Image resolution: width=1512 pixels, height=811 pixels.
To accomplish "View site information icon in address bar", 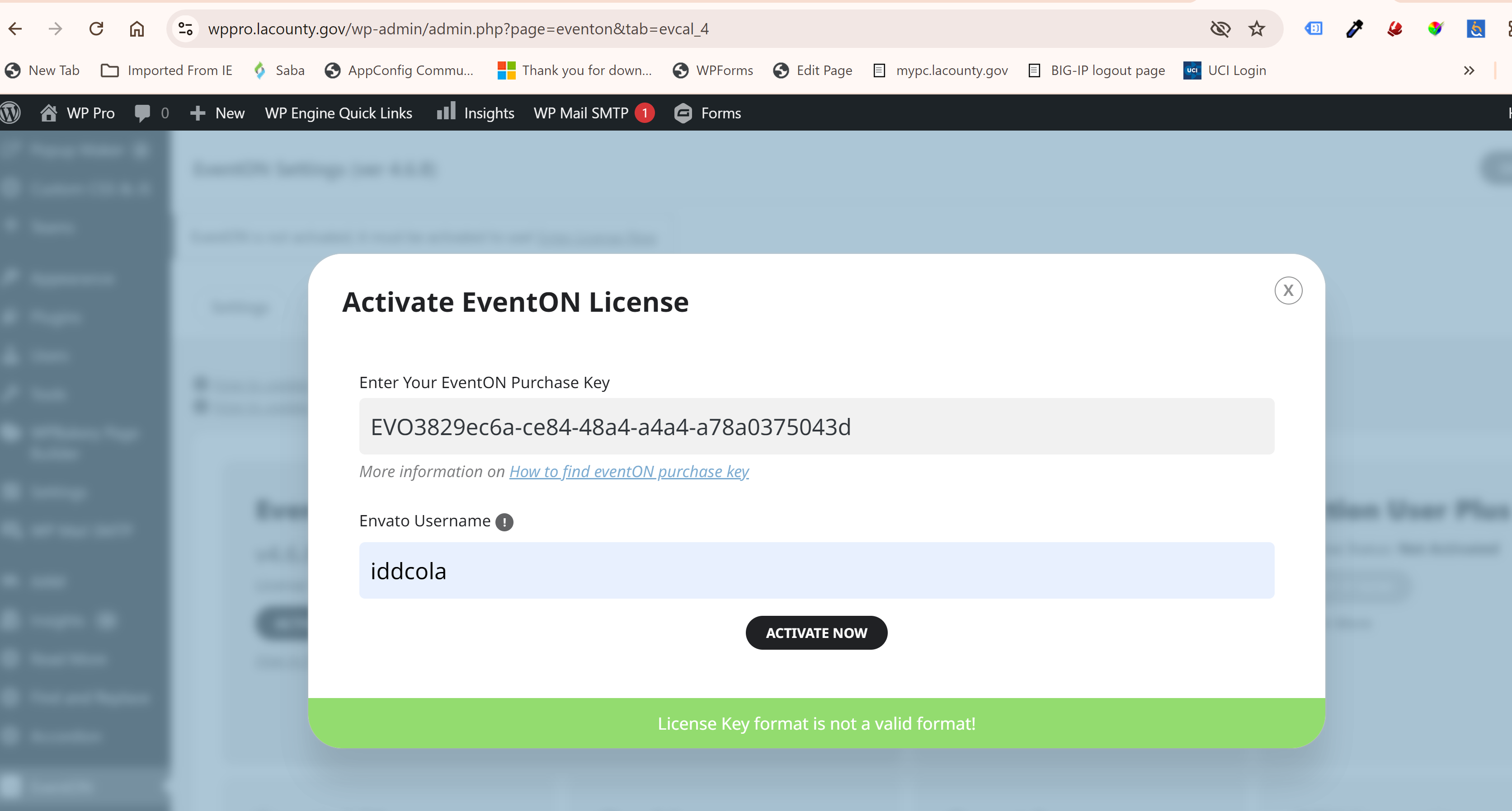I will [185, 29].
